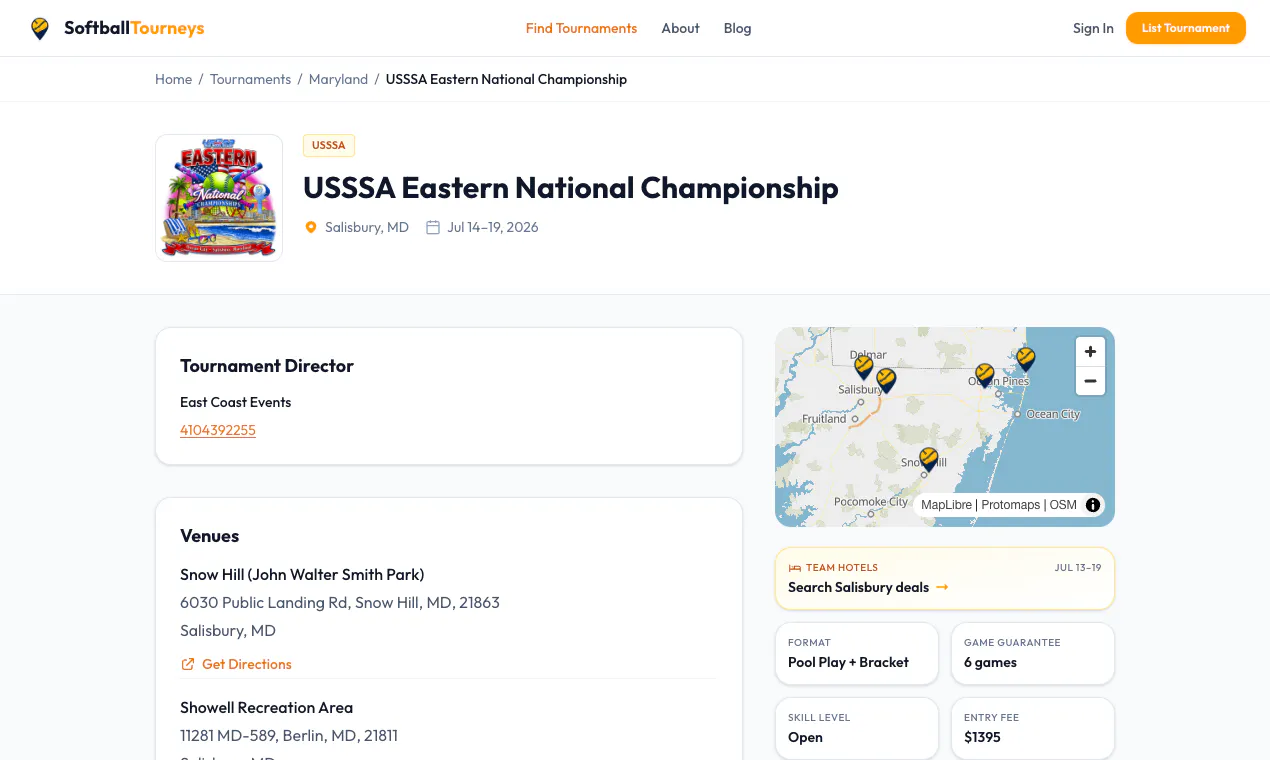Go to the About page
The width and height of the screenshot is (1270, 760).
680,28
